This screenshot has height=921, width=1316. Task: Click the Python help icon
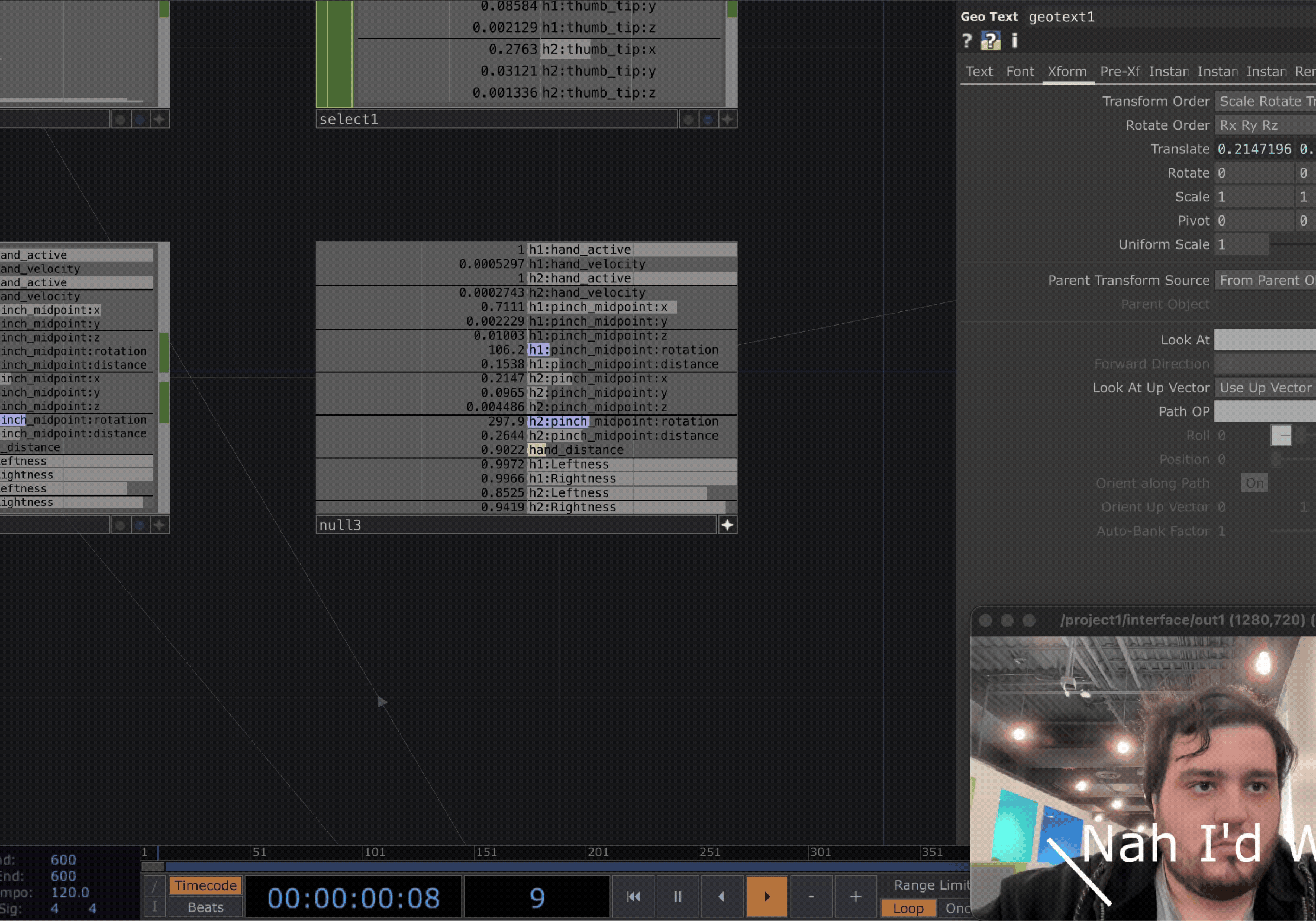click(x=990, y=41)
